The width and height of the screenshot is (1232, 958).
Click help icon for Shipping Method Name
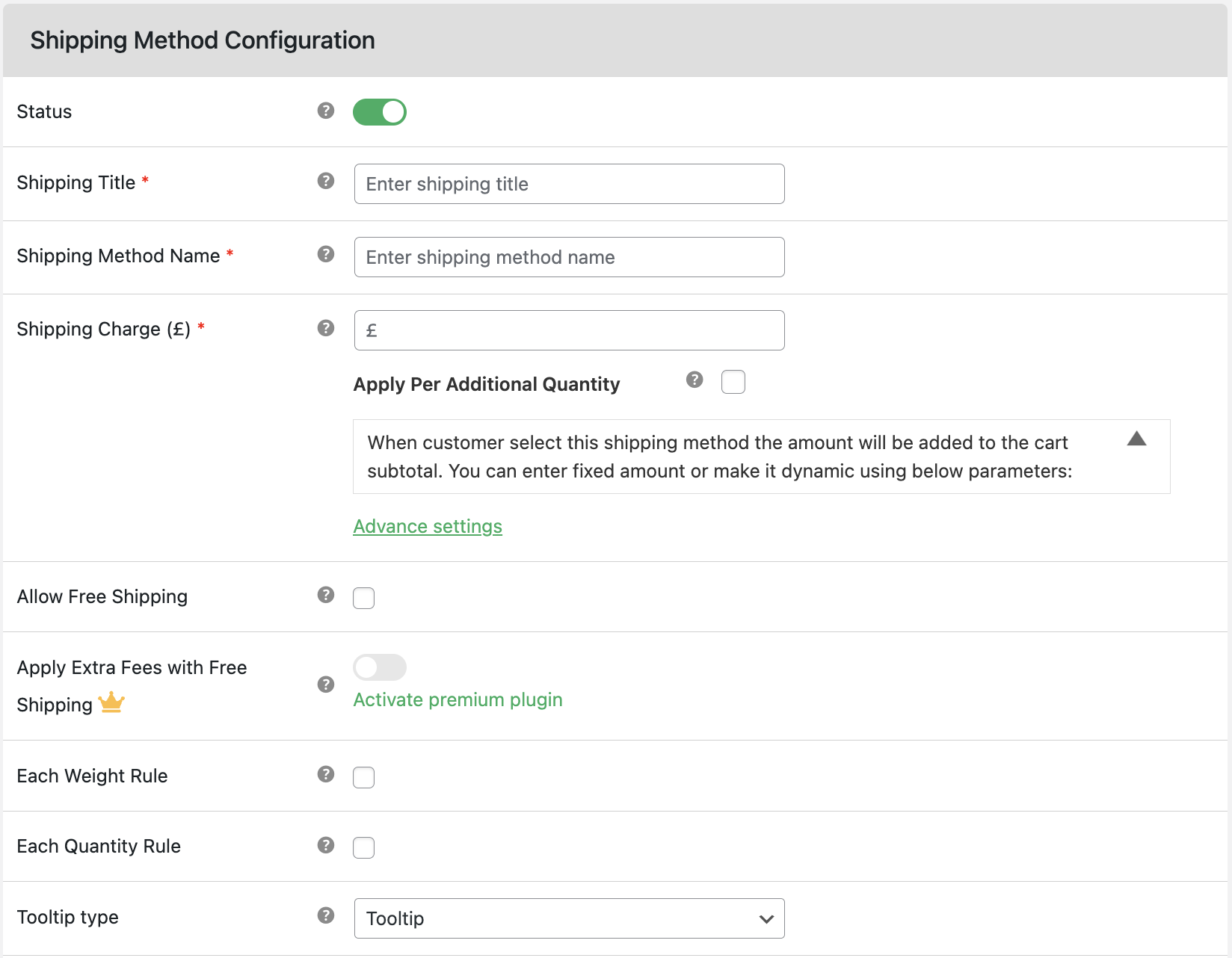(325, 254)
